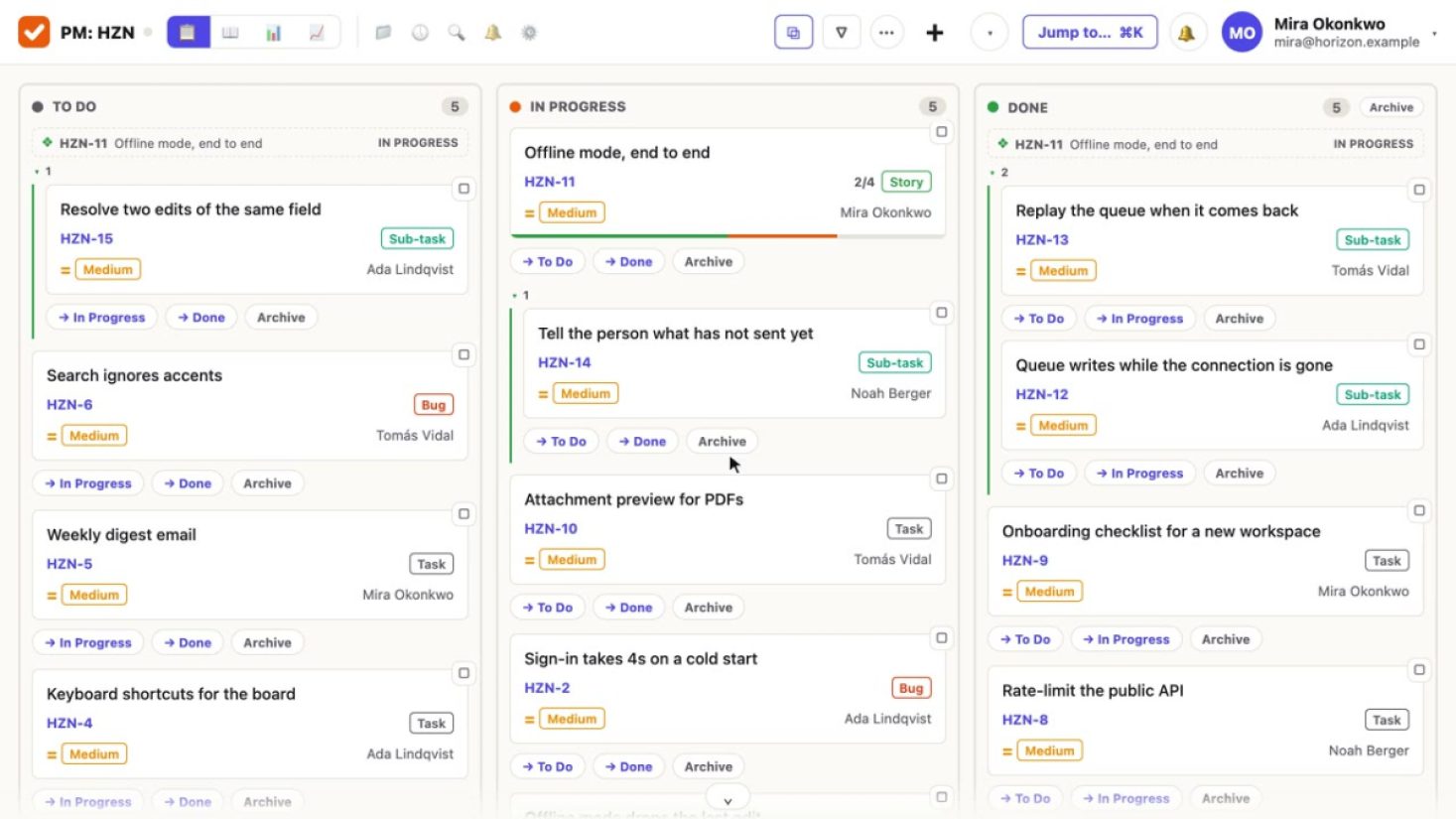
Task: Switch to the board view tab
Action: pos(188,33)
